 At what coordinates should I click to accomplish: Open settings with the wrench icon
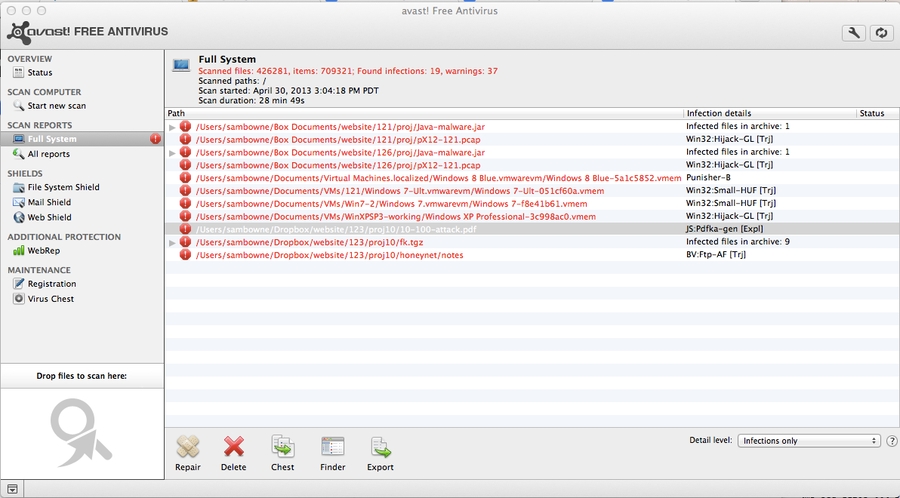tap(854, 33)
